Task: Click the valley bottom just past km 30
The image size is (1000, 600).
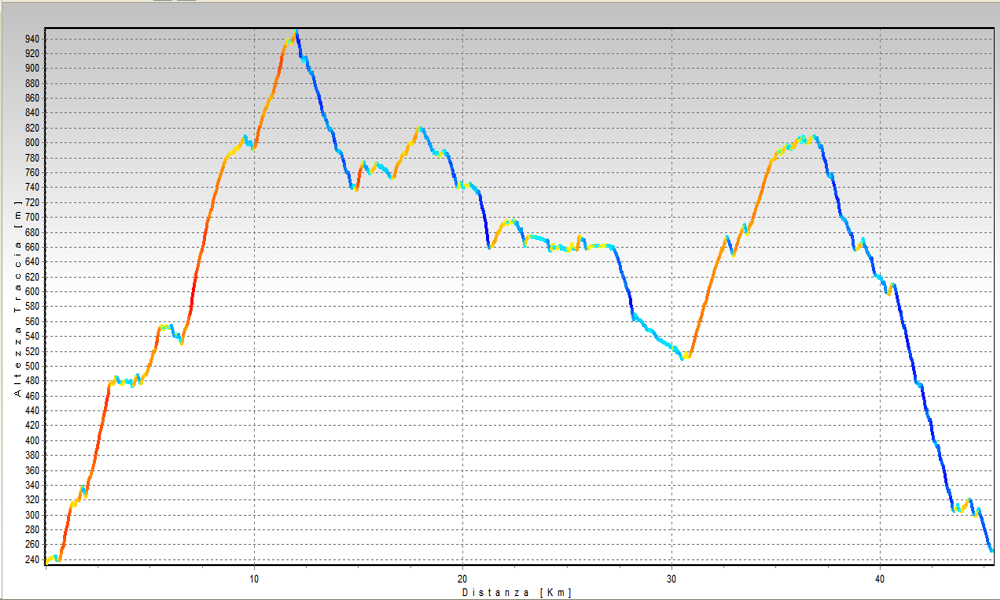Action: (x=686, y=356)
